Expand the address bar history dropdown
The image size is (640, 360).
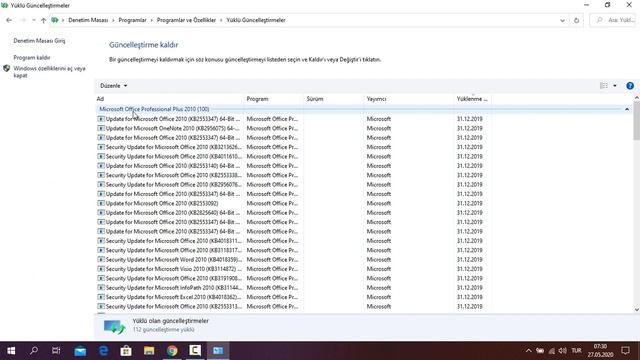coord(562,20)
